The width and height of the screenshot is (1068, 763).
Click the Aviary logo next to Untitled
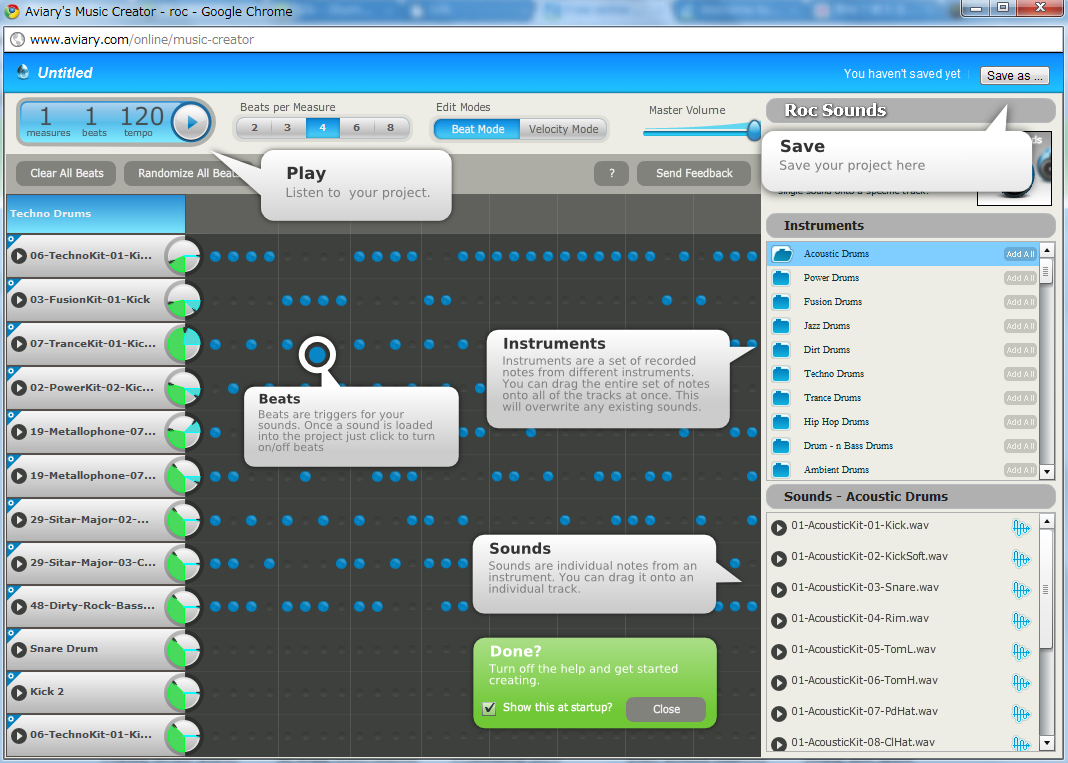[23, 72]
